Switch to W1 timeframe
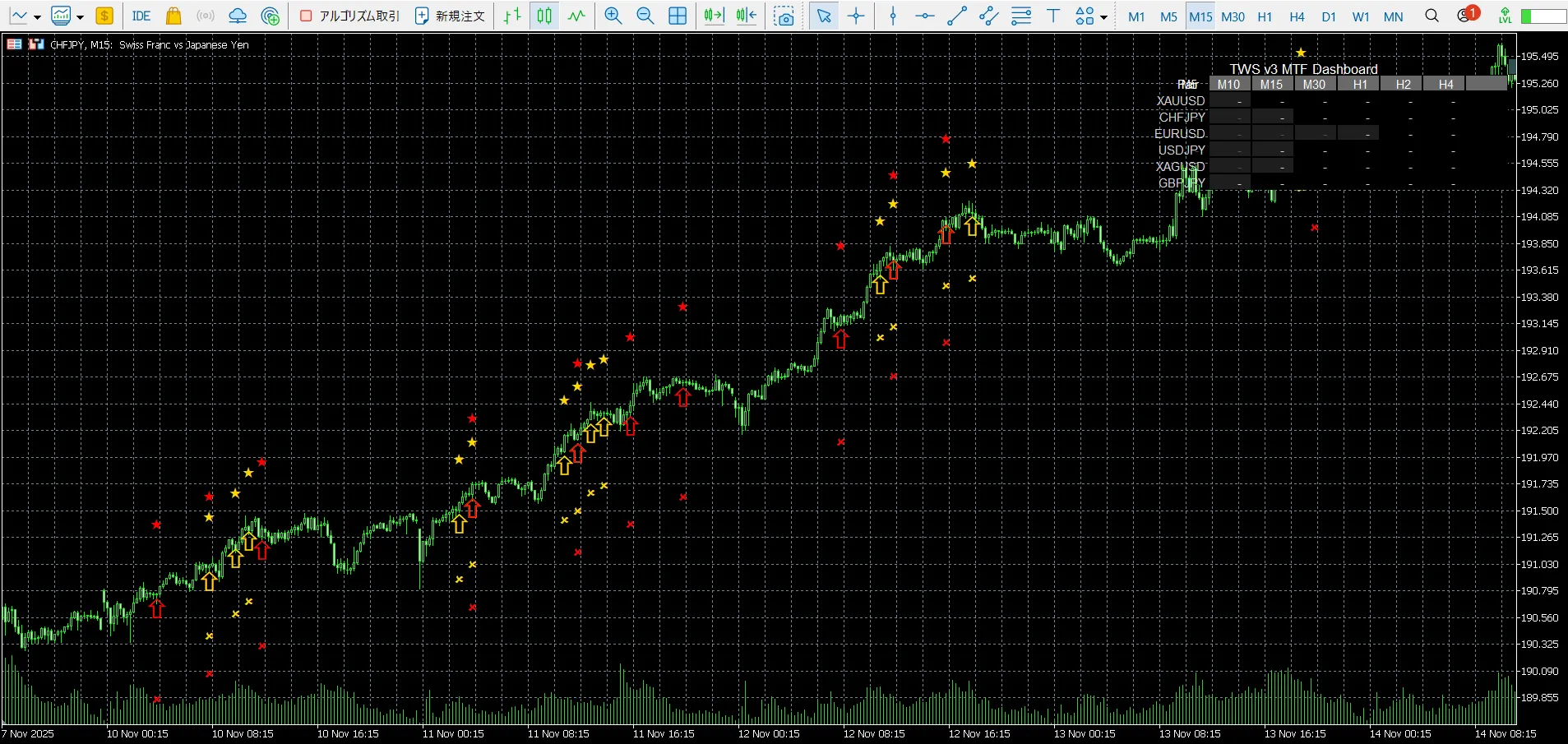The width and height of the screenshot is (1568, 744). click(1361, 16)
